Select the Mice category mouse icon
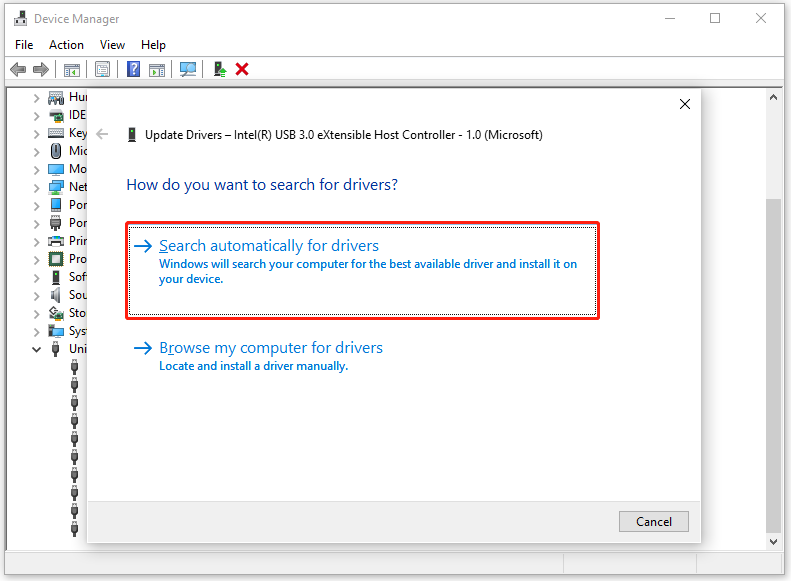 [x=56, y=151]
